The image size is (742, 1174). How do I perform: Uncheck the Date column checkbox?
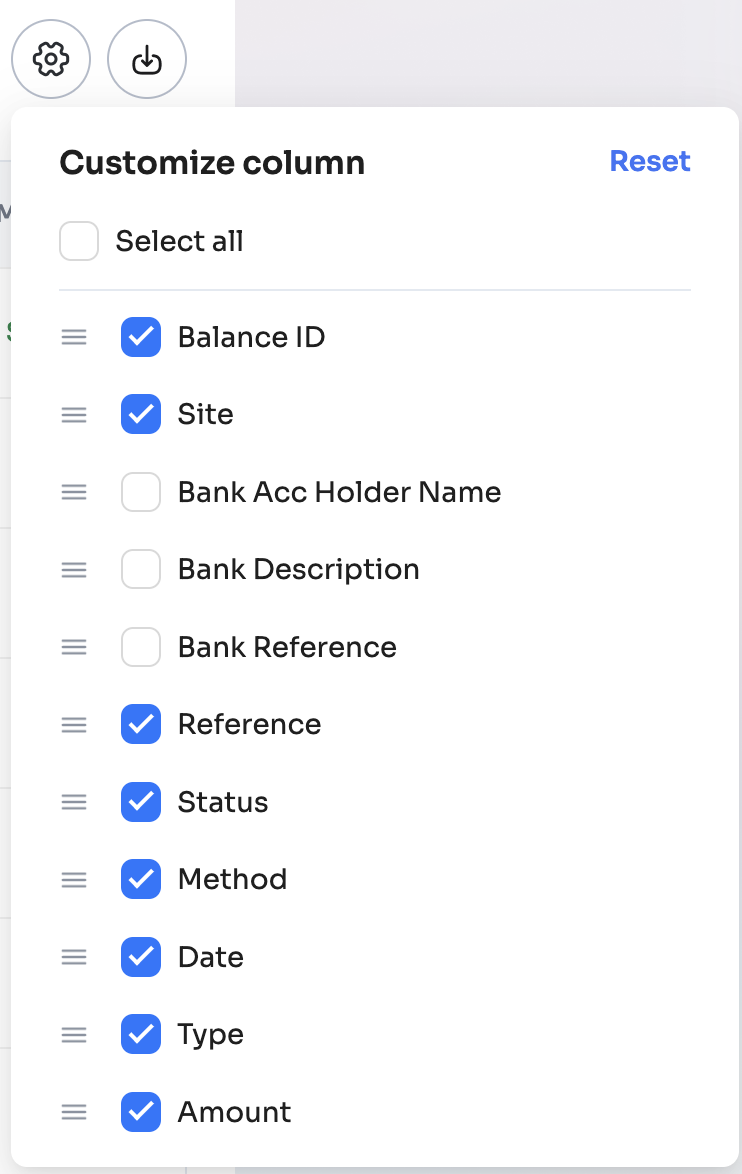141,957
